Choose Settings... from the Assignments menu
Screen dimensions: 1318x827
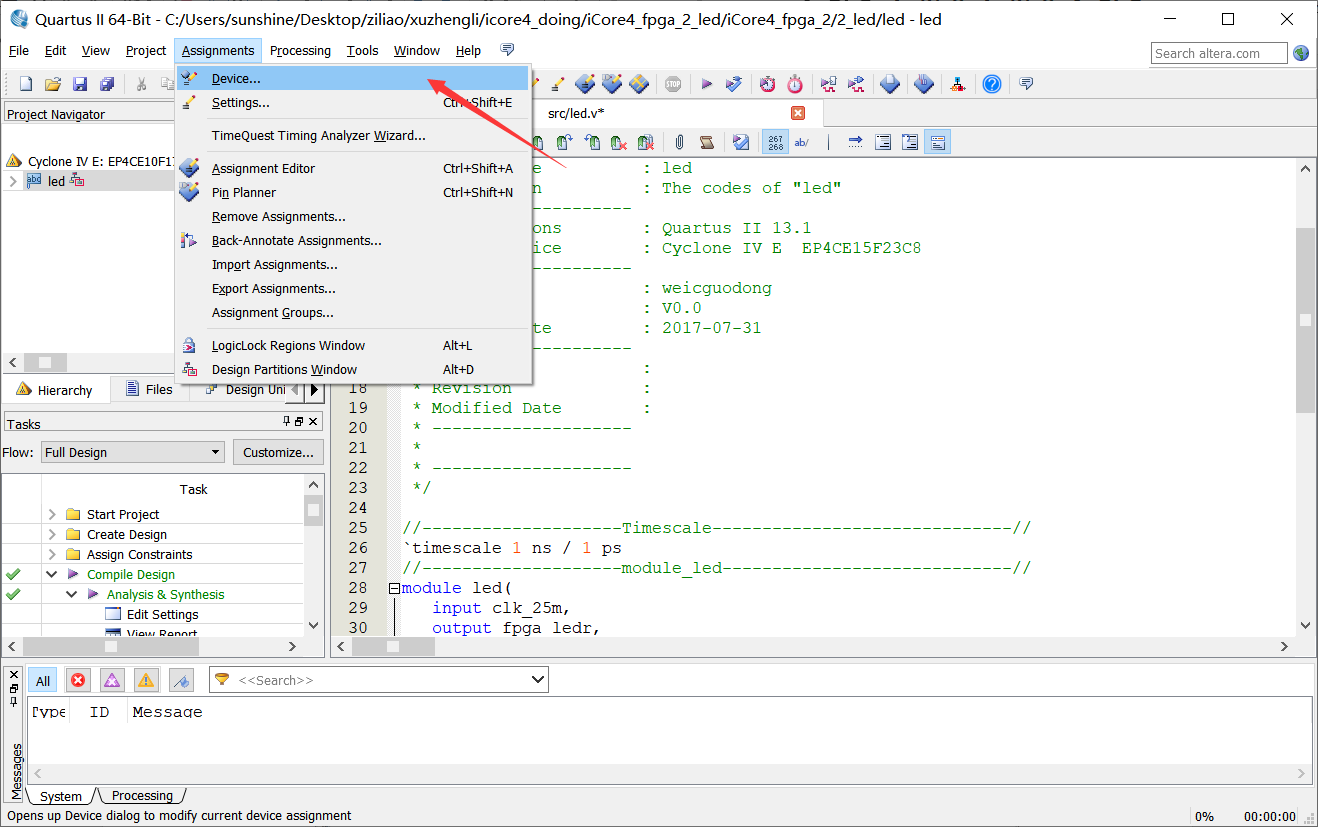[352, 102]
